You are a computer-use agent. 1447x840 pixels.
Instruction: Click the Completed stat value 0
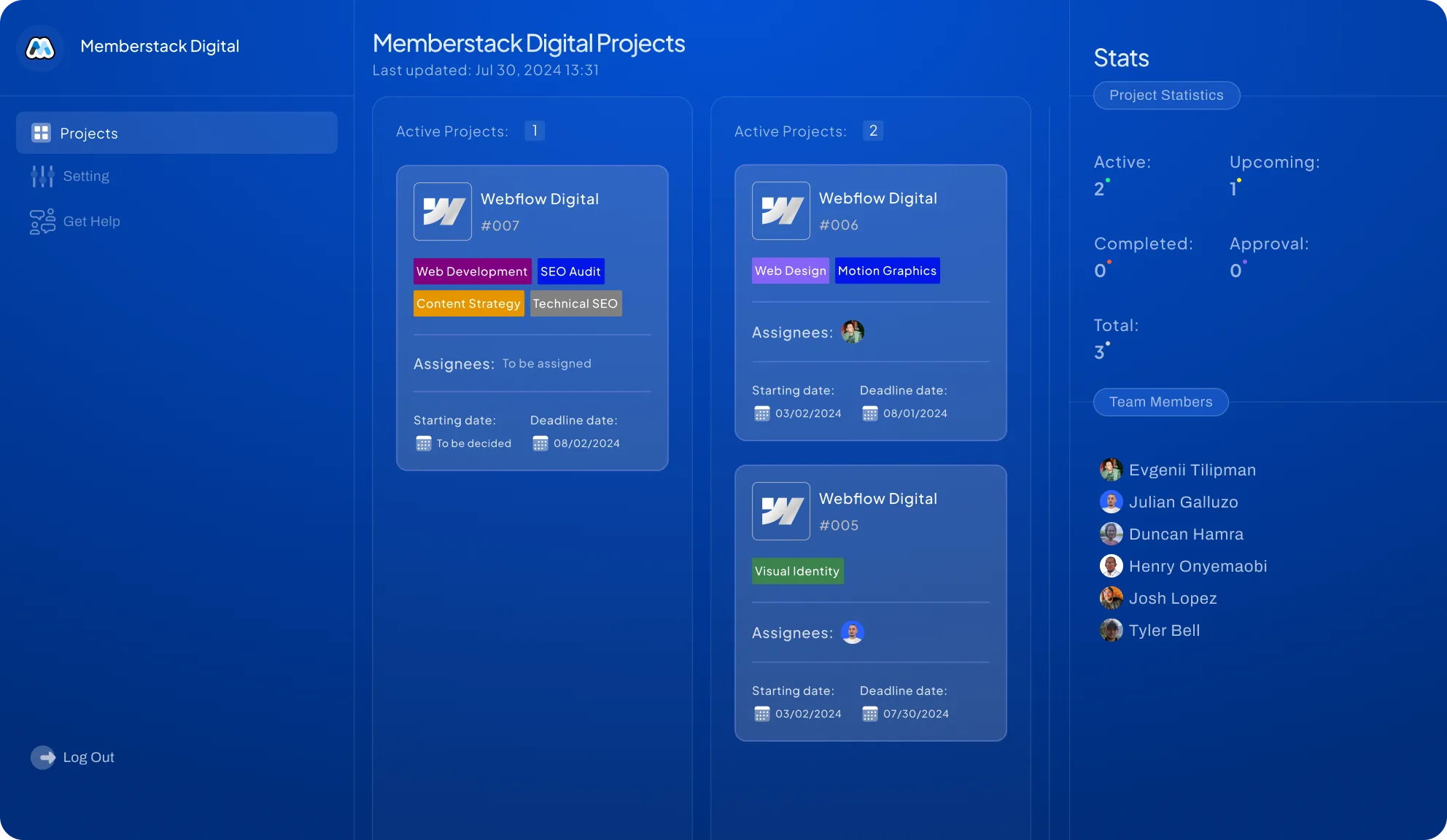[x=1100, y=271]
